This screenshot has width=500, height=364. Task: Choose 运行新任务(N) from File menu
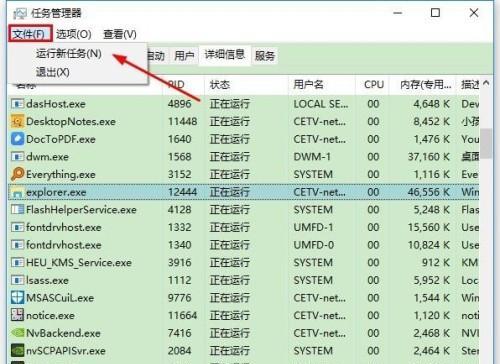(x=69, y=53)
